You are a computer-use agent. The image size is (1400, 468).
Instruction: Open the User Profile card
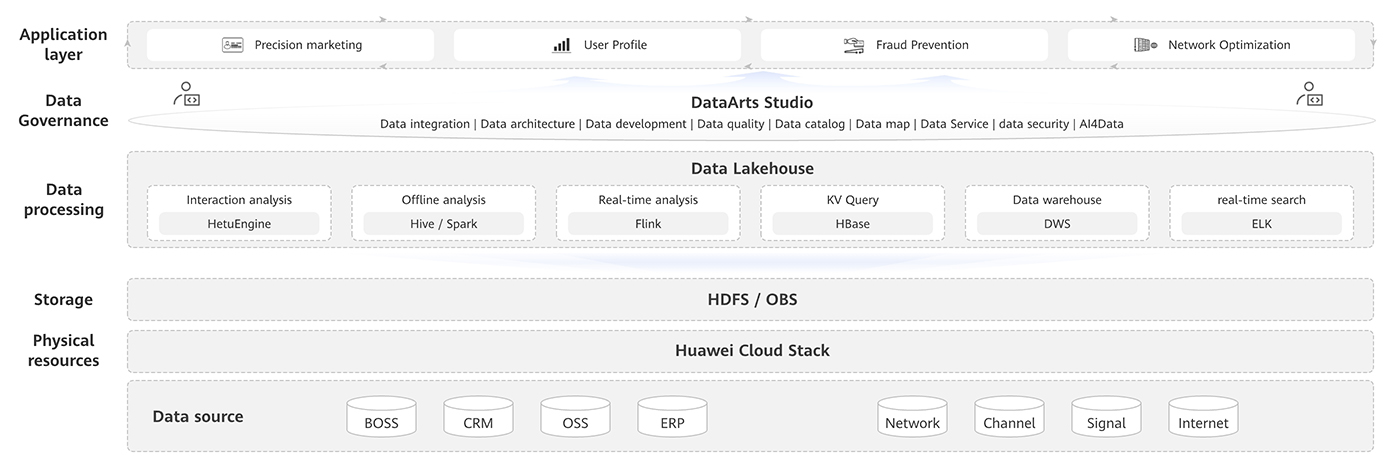click(x=597, y=45)
